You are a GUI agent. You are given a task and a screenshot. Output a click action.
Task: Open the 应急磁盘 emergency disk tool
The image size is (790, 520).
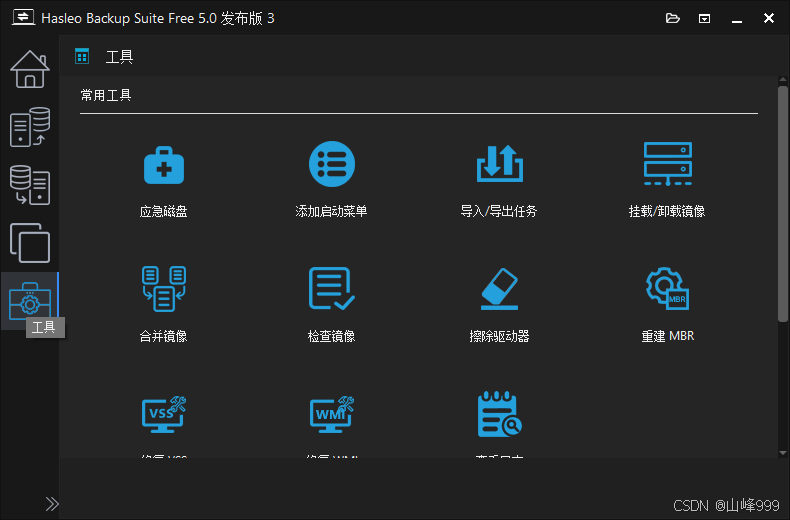coord(164,165)
